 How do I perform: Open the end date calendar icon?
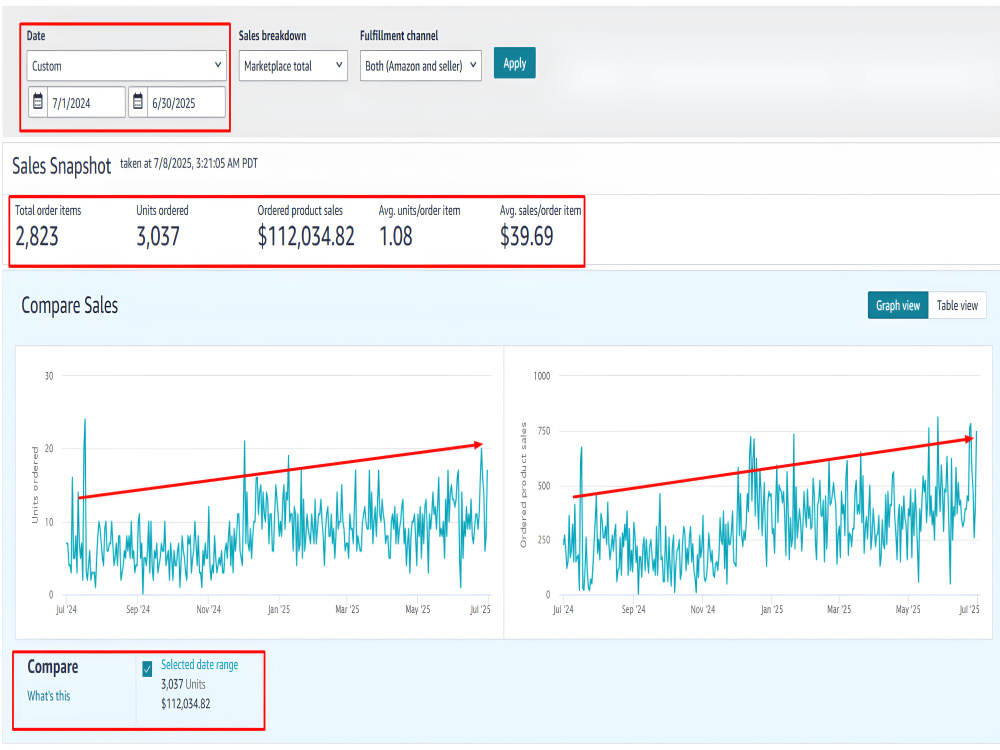click(x=138, y=101)
